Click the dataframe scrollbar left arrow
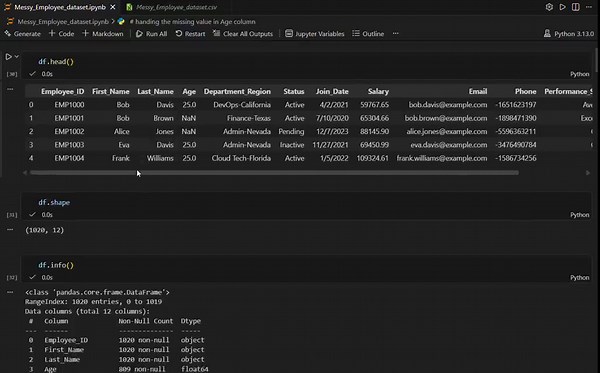Image resolution: width=600 pixels, height=373 pixels. tap(25, 173)
